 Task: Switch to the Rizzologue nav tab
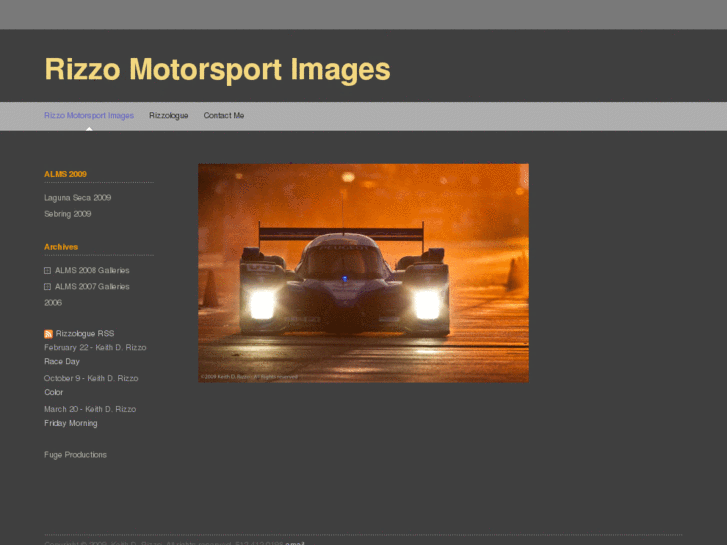168,116
